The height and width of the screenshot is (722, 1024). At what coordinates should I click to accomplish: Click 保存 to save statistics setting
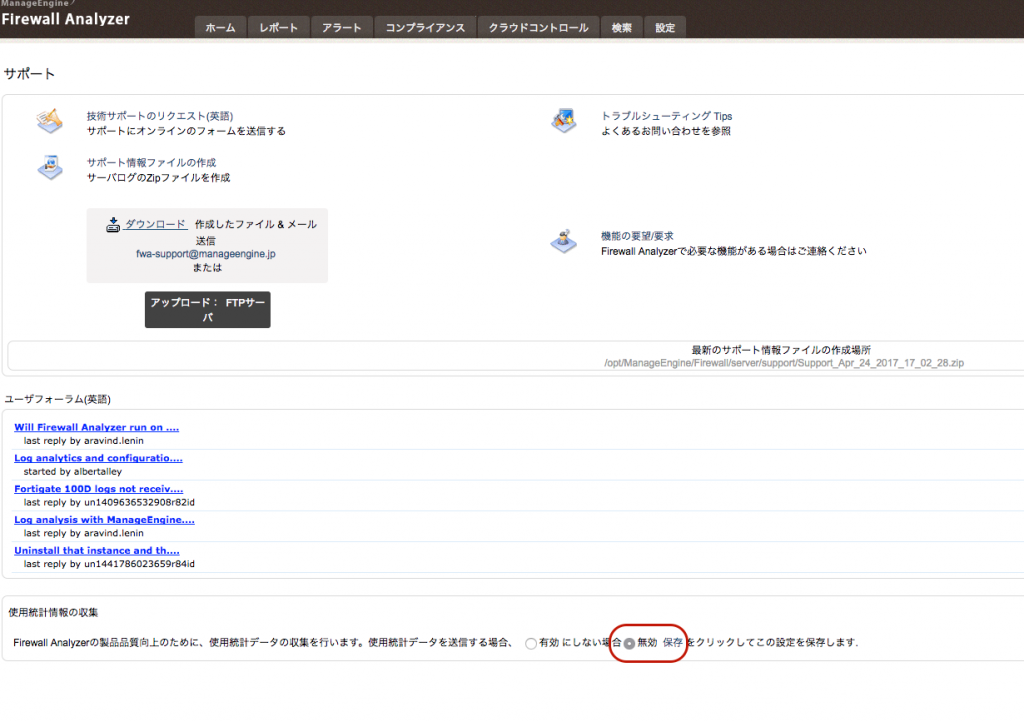(673, 642)
